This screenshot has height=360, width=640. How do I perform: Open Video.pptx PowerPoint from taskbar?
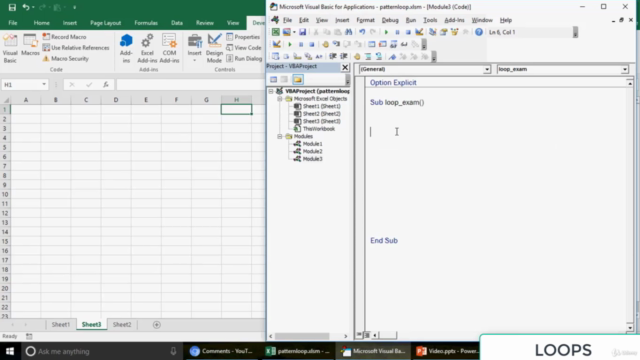click(447, 351)
